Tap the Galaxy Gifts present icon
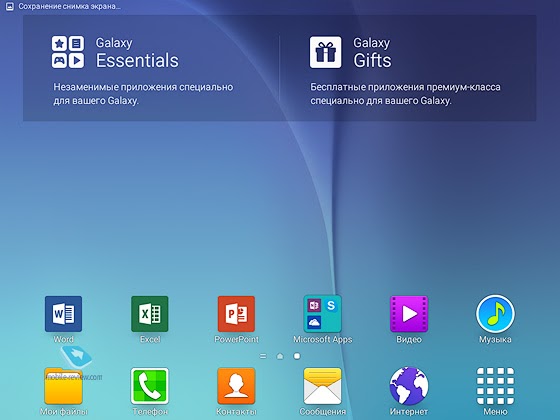Screen dimensions: 560x420 point(325,52)
